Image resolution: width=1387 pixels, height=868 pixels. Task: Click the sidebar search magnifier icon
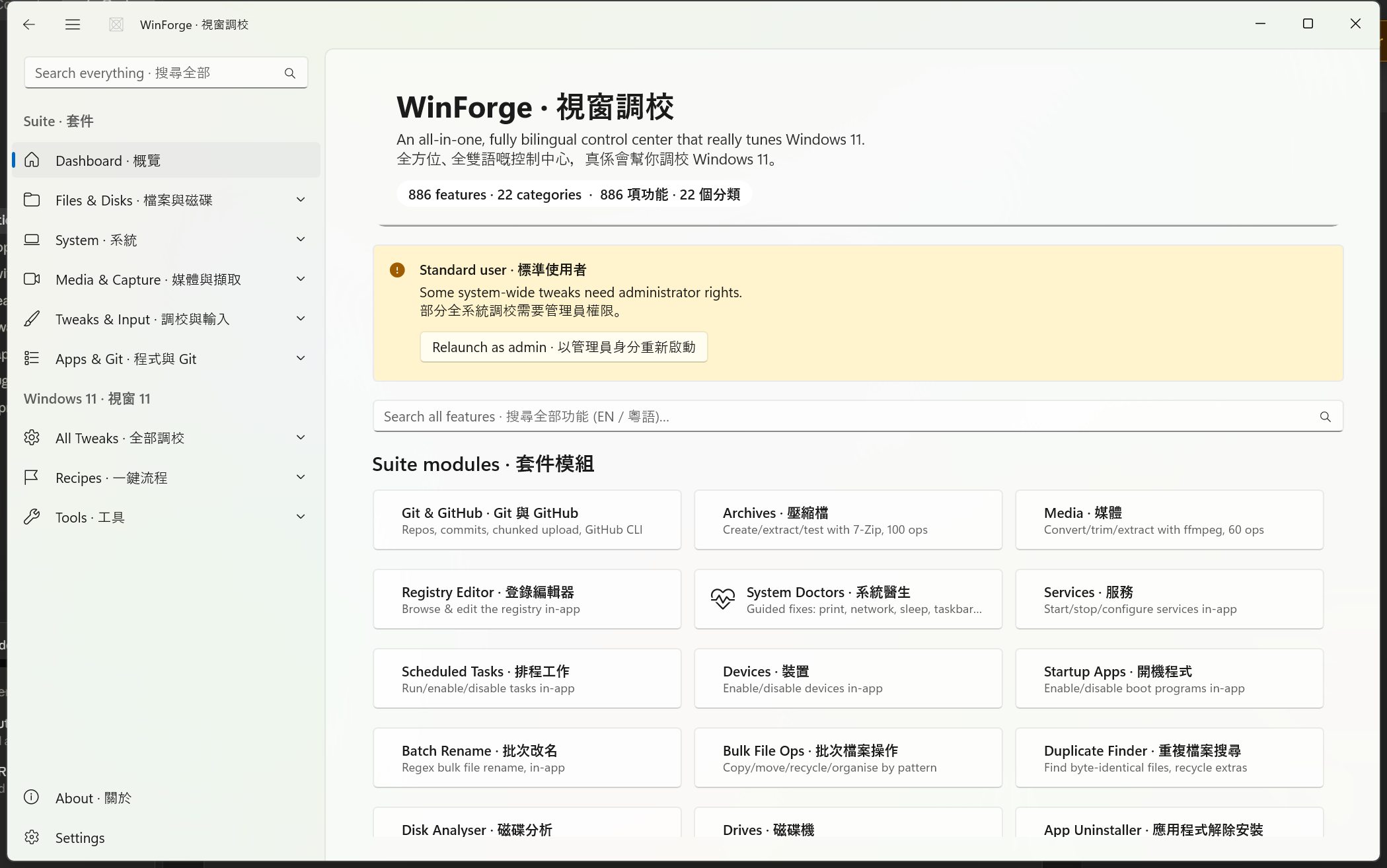[x=290, y=73]
